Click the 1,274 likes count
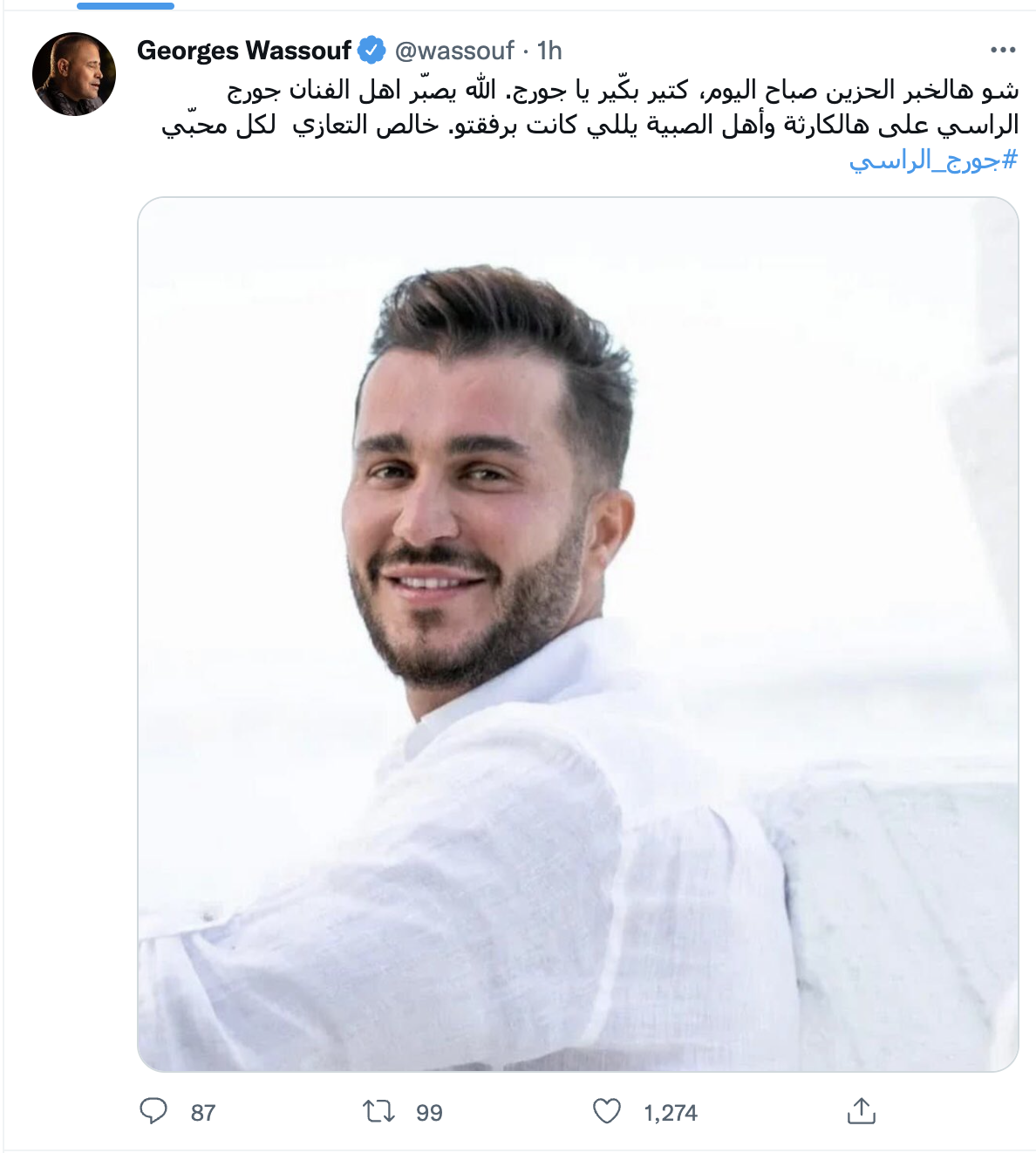Viewport: 1036px width, 1153px height. click(x=671, y=1113)
